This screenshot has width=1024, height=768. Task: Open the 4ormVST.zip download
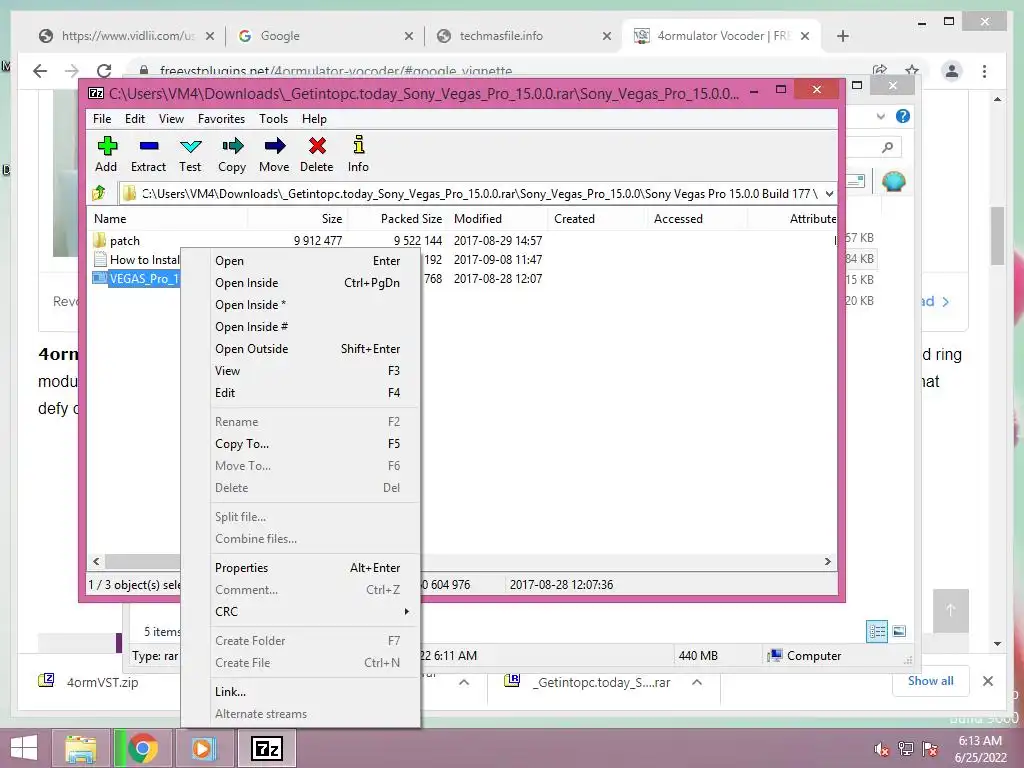point(102,682)
